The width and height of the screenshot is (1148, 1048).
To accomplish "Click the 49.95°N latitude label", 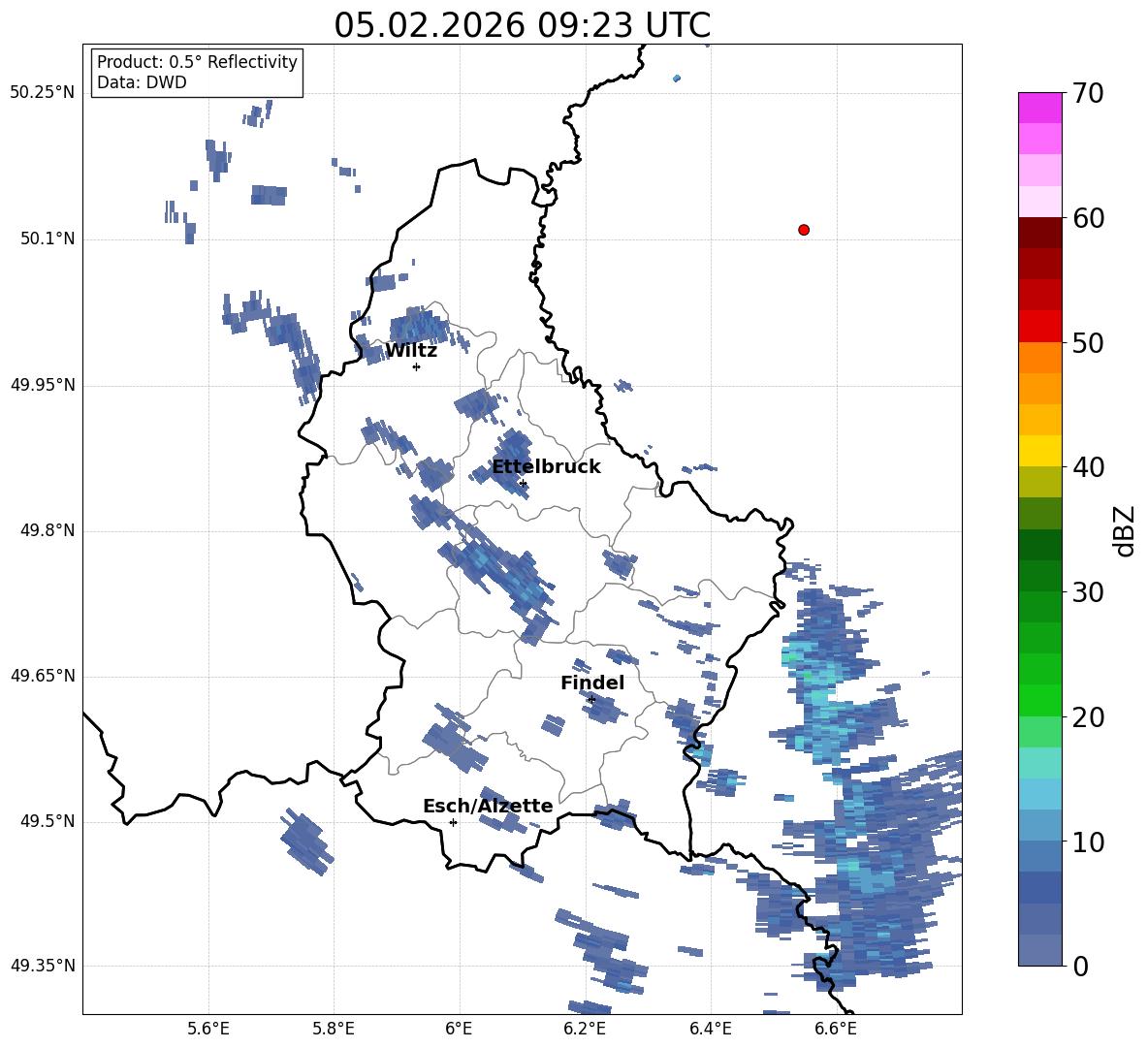I will 43,385.
